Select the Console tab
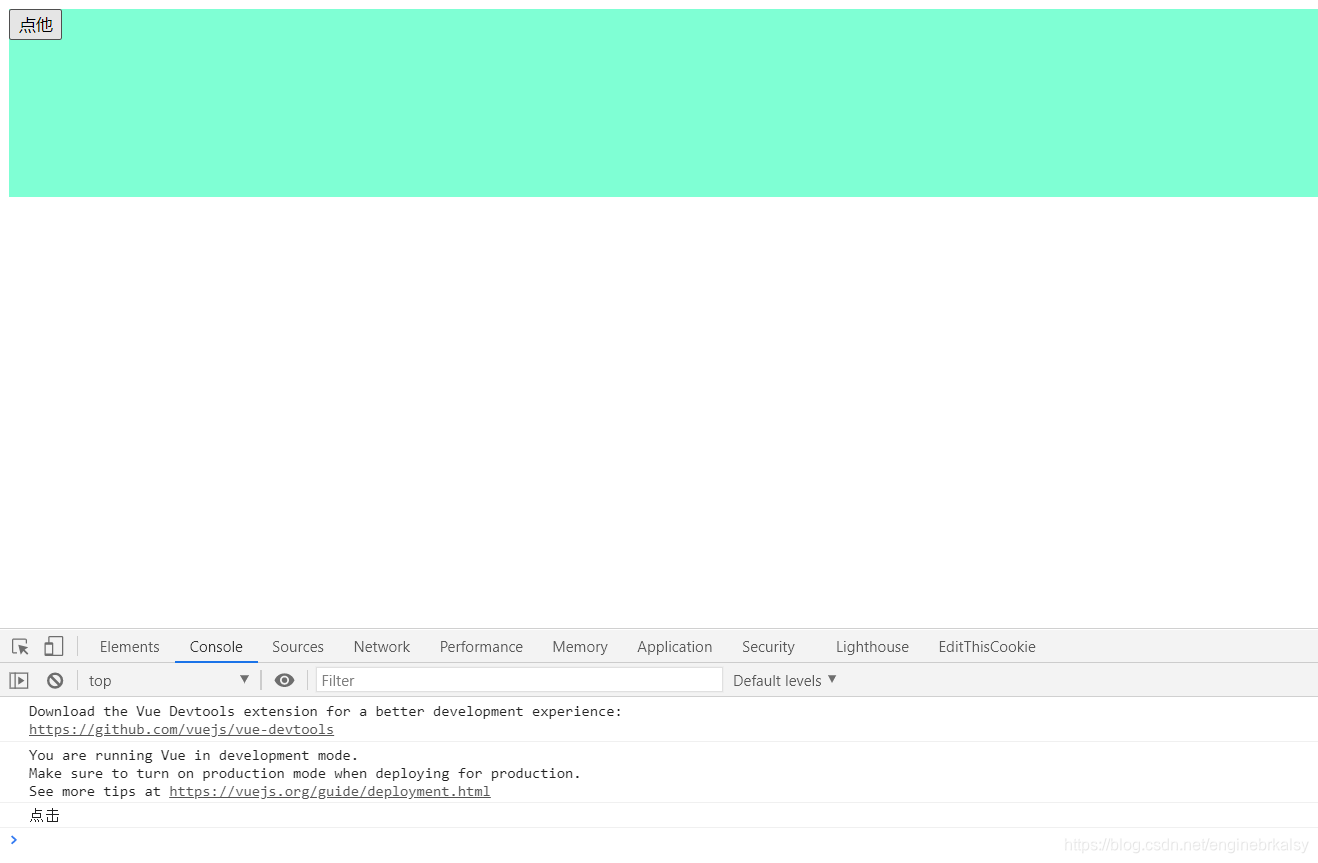The image size is (1318, 863). [x=216, y=647]
